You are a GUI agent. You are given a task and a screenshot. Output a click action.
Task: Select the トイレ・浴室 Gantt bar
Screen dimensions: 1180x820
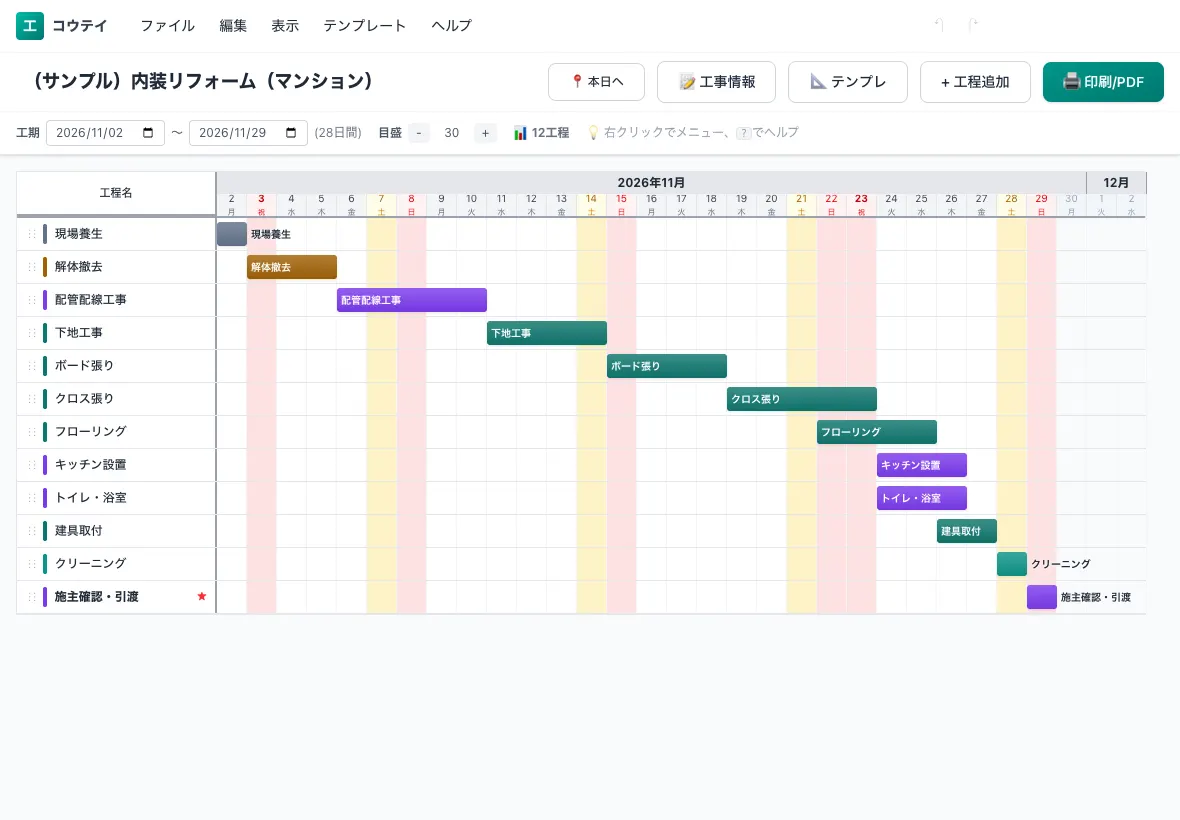click(x=922, y=498)
